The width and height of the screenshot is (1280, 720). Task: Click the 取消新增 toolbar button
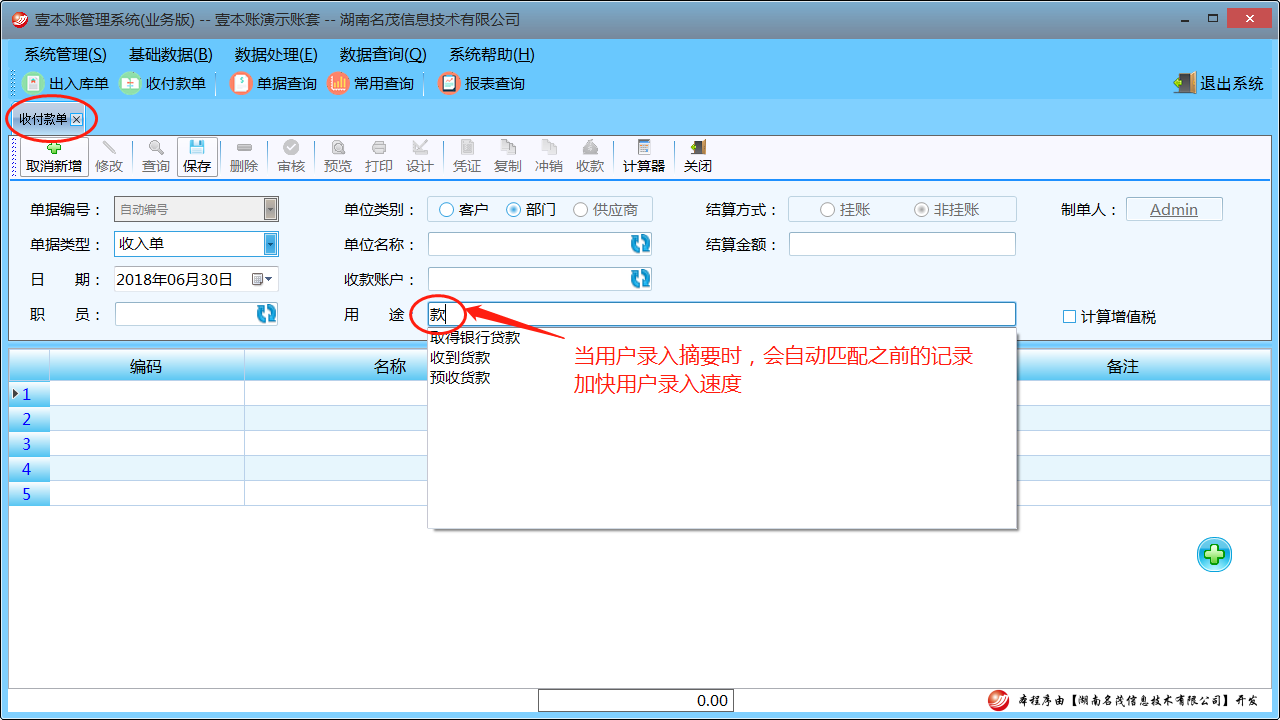click(54, 157)
